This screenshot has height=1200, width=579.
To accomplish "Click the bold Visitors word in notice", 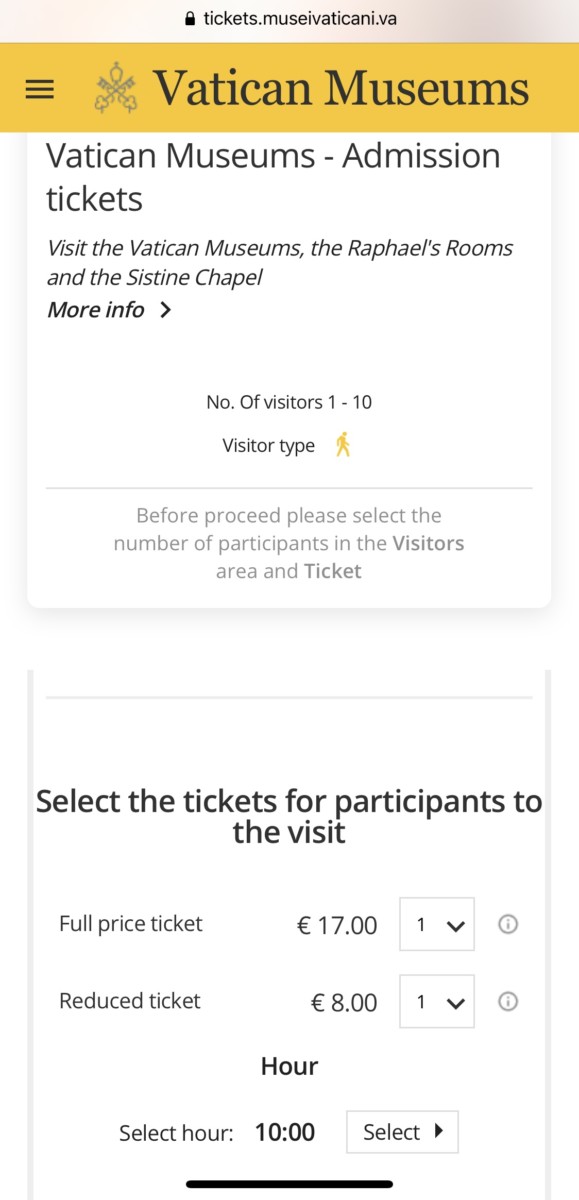I will click(428, 543).
